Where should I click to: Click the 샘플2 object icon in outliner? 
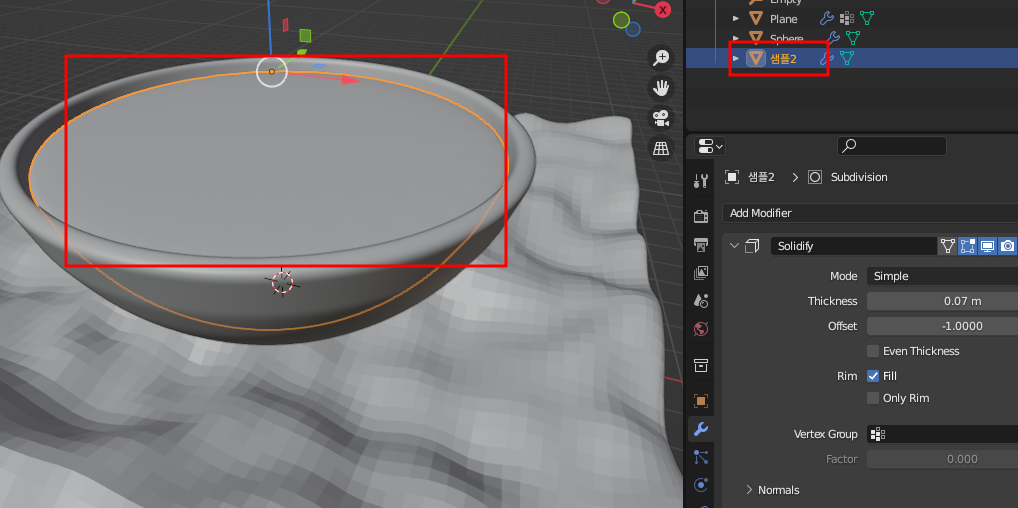pos(756,58)
